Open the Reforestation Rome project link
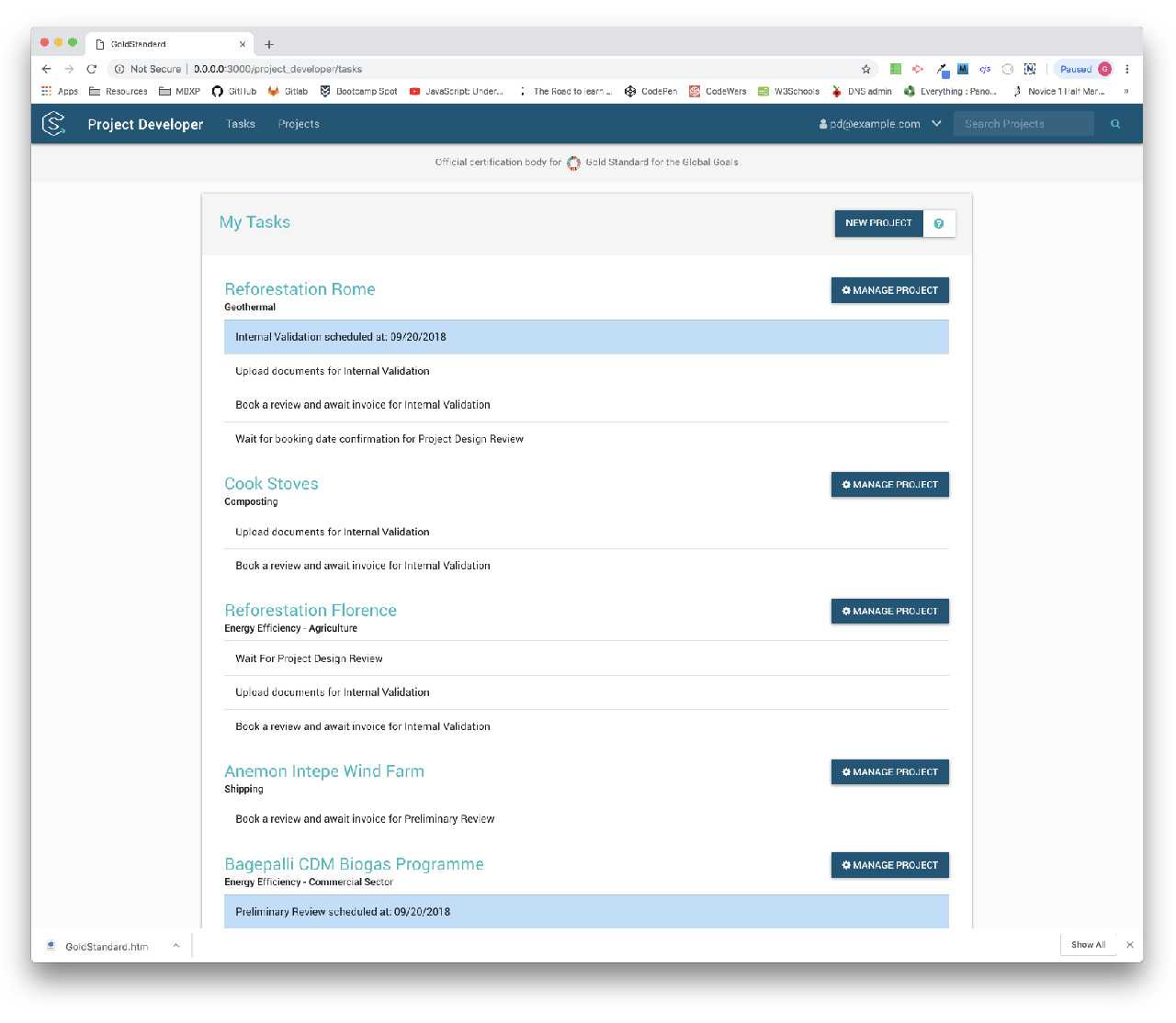 (x=300, y=289)
